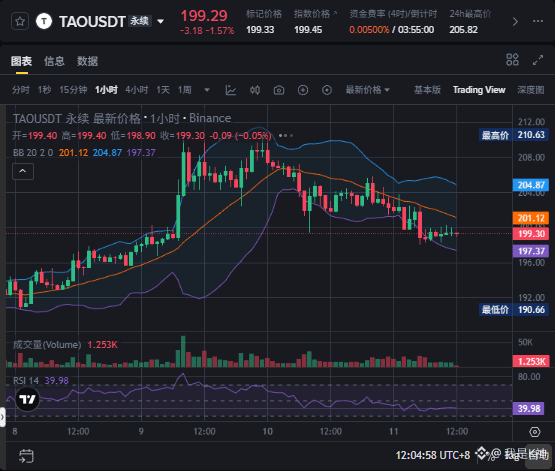Open the 最新价格 price type dropdown
This screenshot has height=471, width=555.
click(367, 90)
